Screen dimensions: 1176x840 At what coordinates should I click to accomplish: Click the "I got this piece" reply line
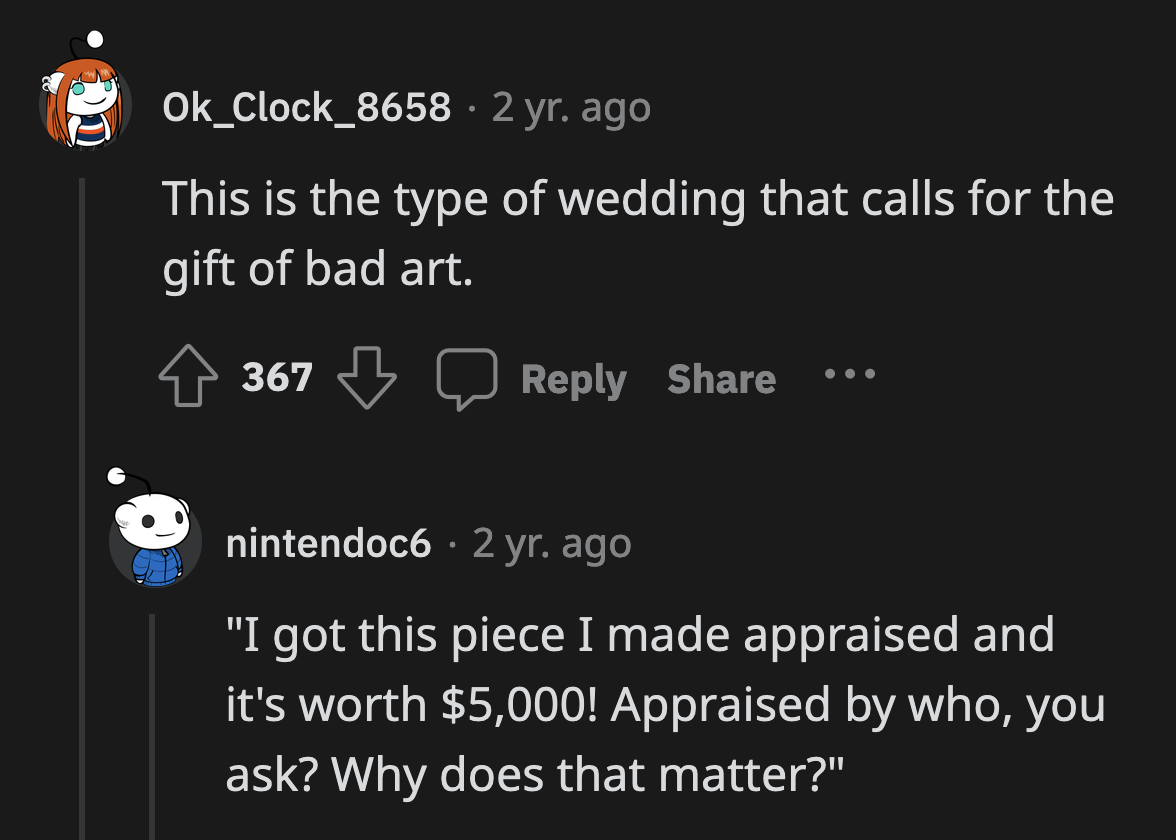pos(640,634)
